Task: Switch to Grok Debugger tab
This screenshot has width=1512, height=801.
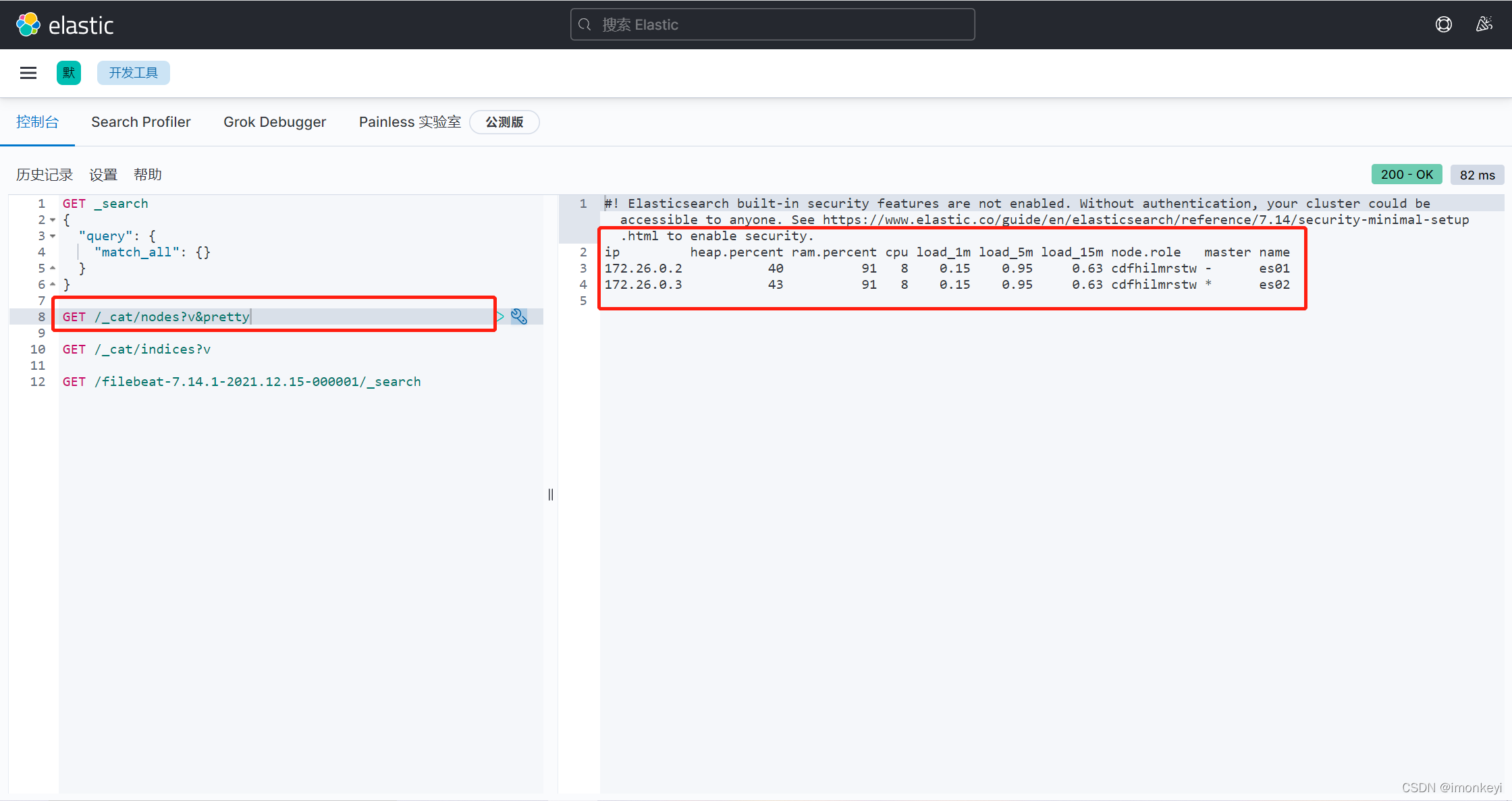Action: click(275, 122)
